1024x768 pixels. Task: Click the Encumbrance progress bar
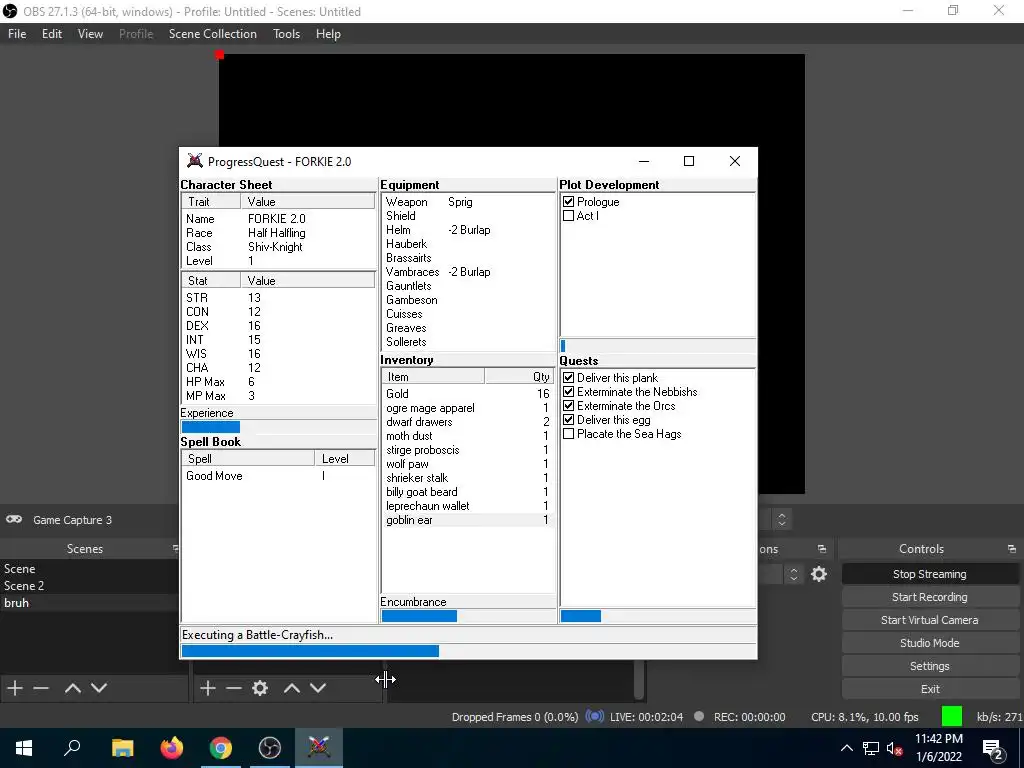click(x=468, y=616)
